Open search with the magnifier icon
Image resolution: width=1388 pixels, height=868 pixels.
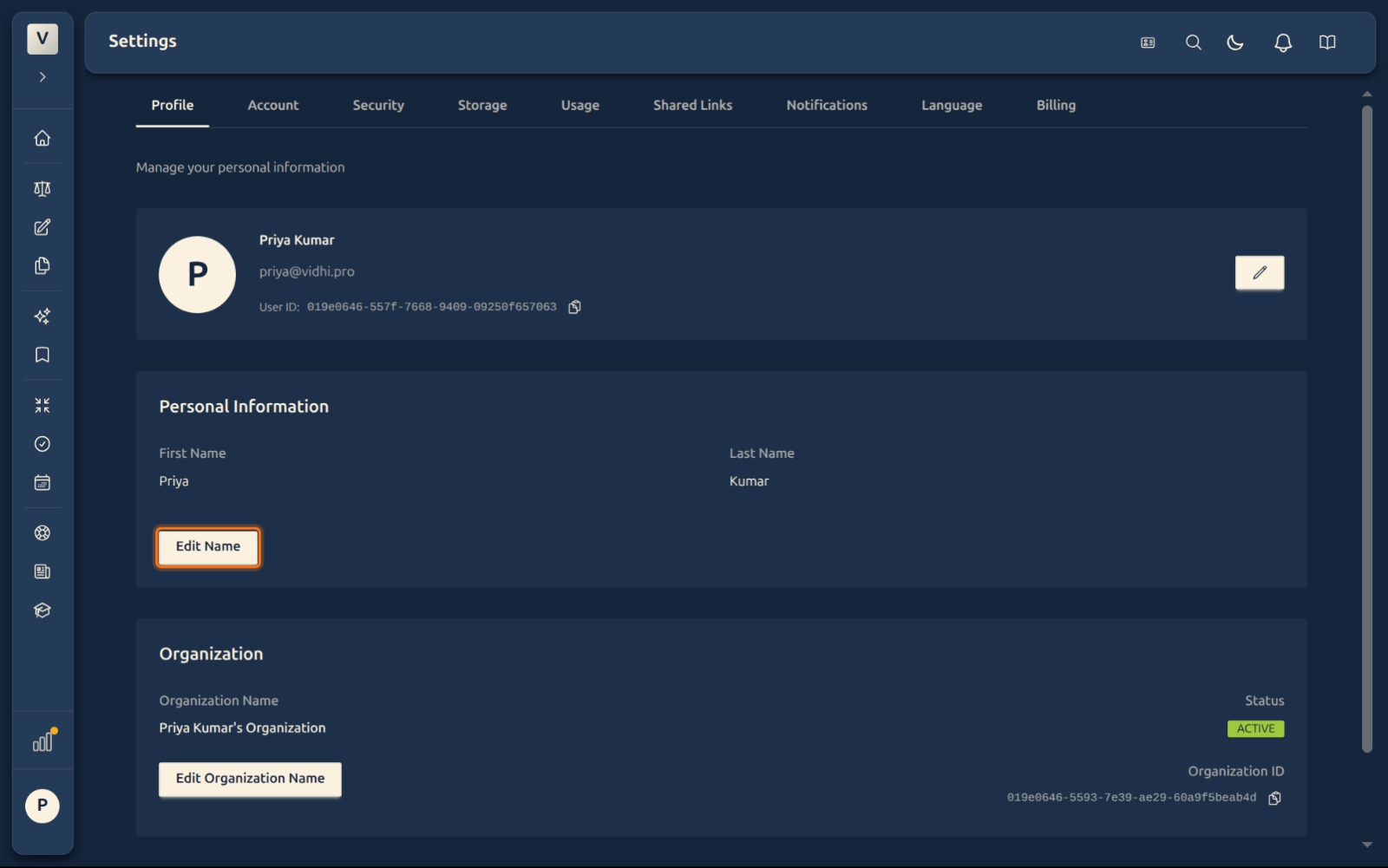pyautogui.click(x=1194, y=42)
